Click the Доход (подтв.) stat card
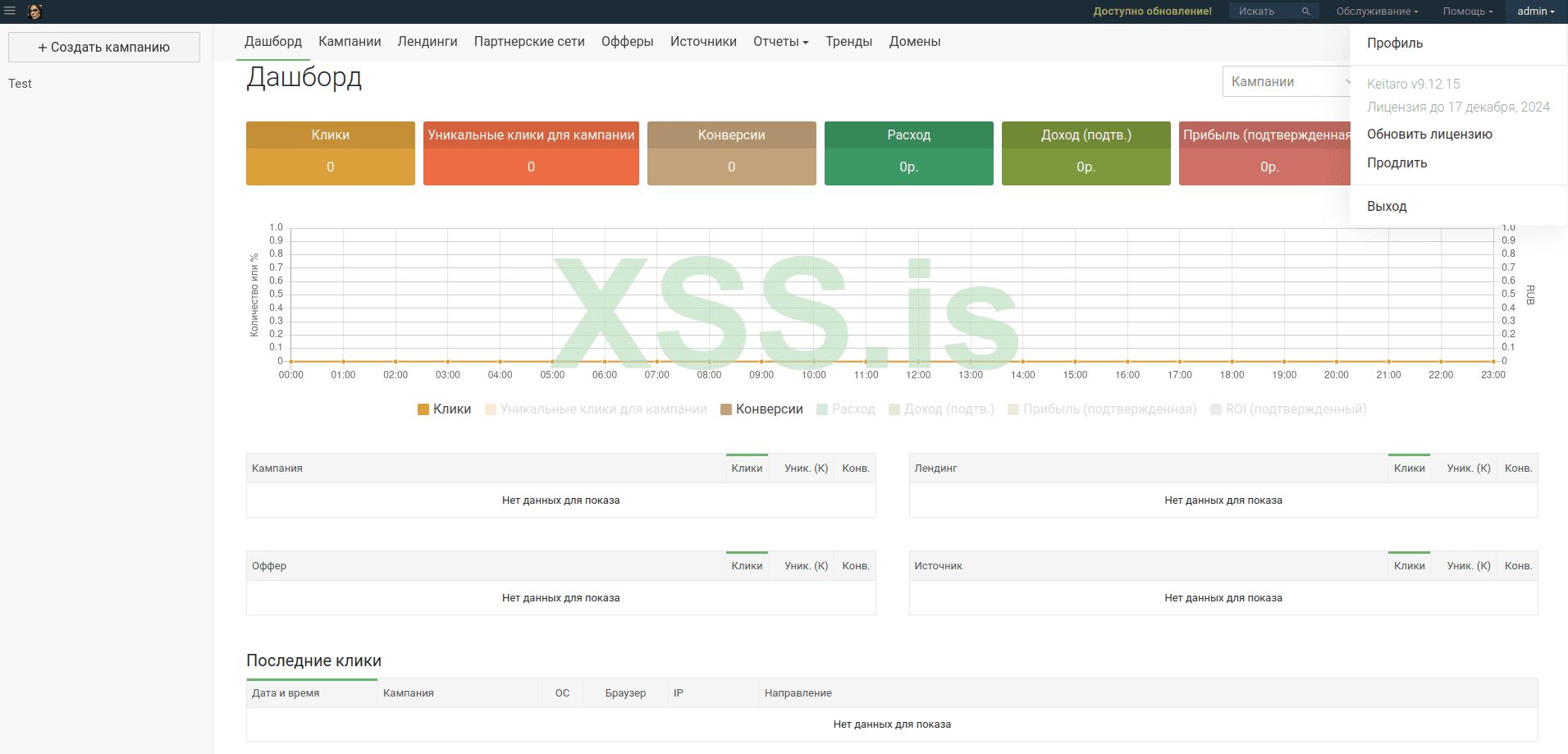This screenshot has height=754, width=1568. click(1086, 153)
